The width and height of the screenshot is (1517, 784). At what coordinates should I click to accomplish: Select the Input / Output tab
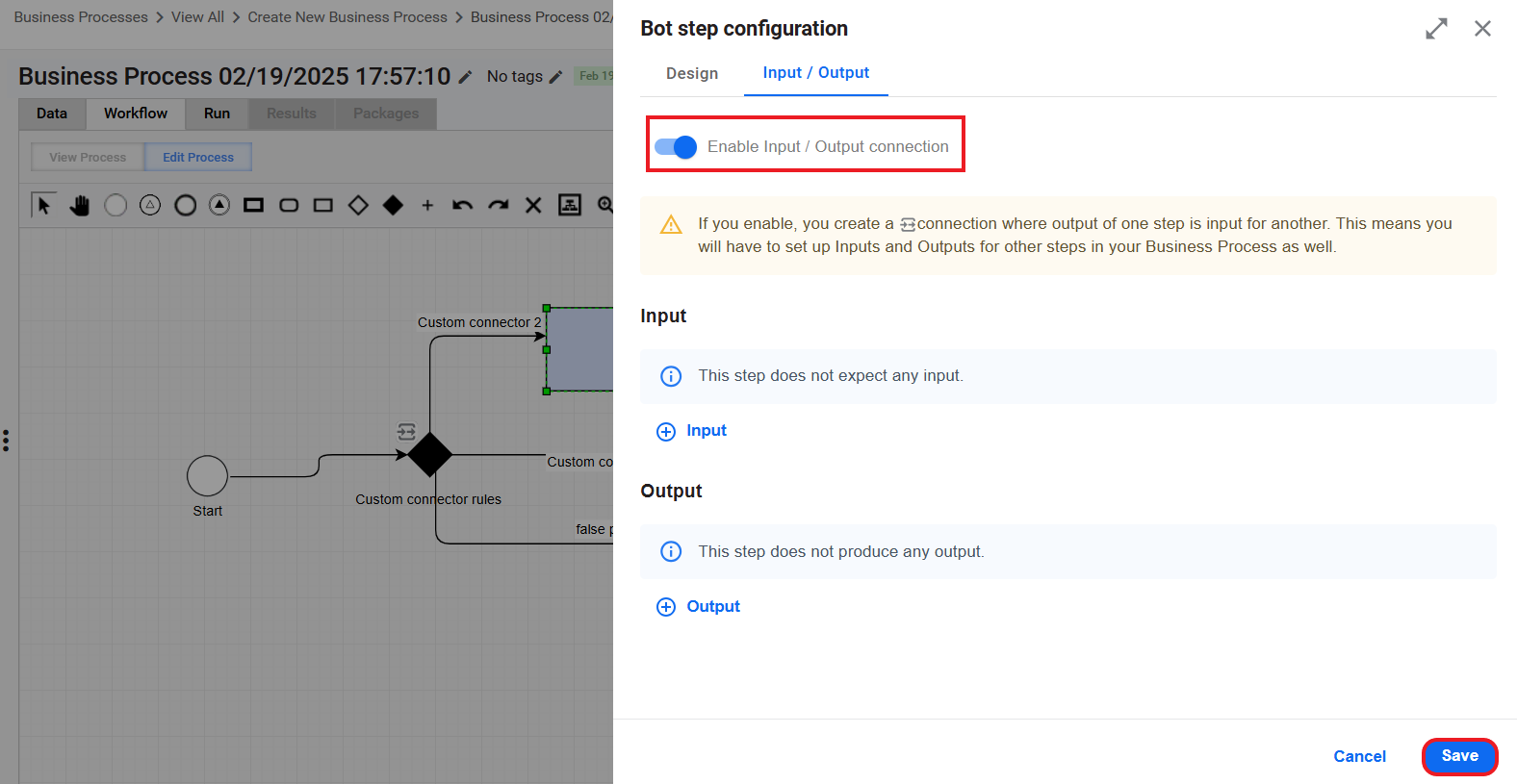point(816,73)
